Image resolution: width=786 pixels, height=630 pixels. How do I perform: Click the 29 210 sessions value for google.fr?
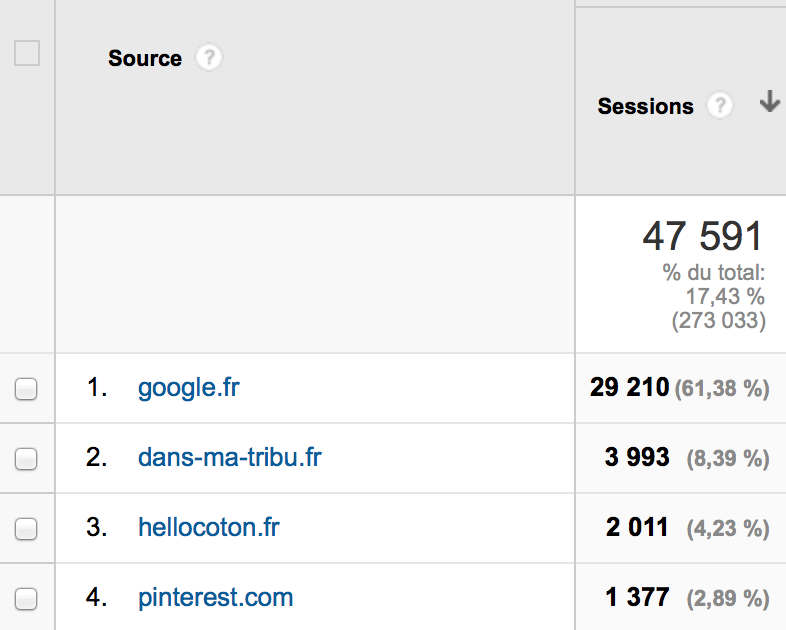click(x=629, y=387)
